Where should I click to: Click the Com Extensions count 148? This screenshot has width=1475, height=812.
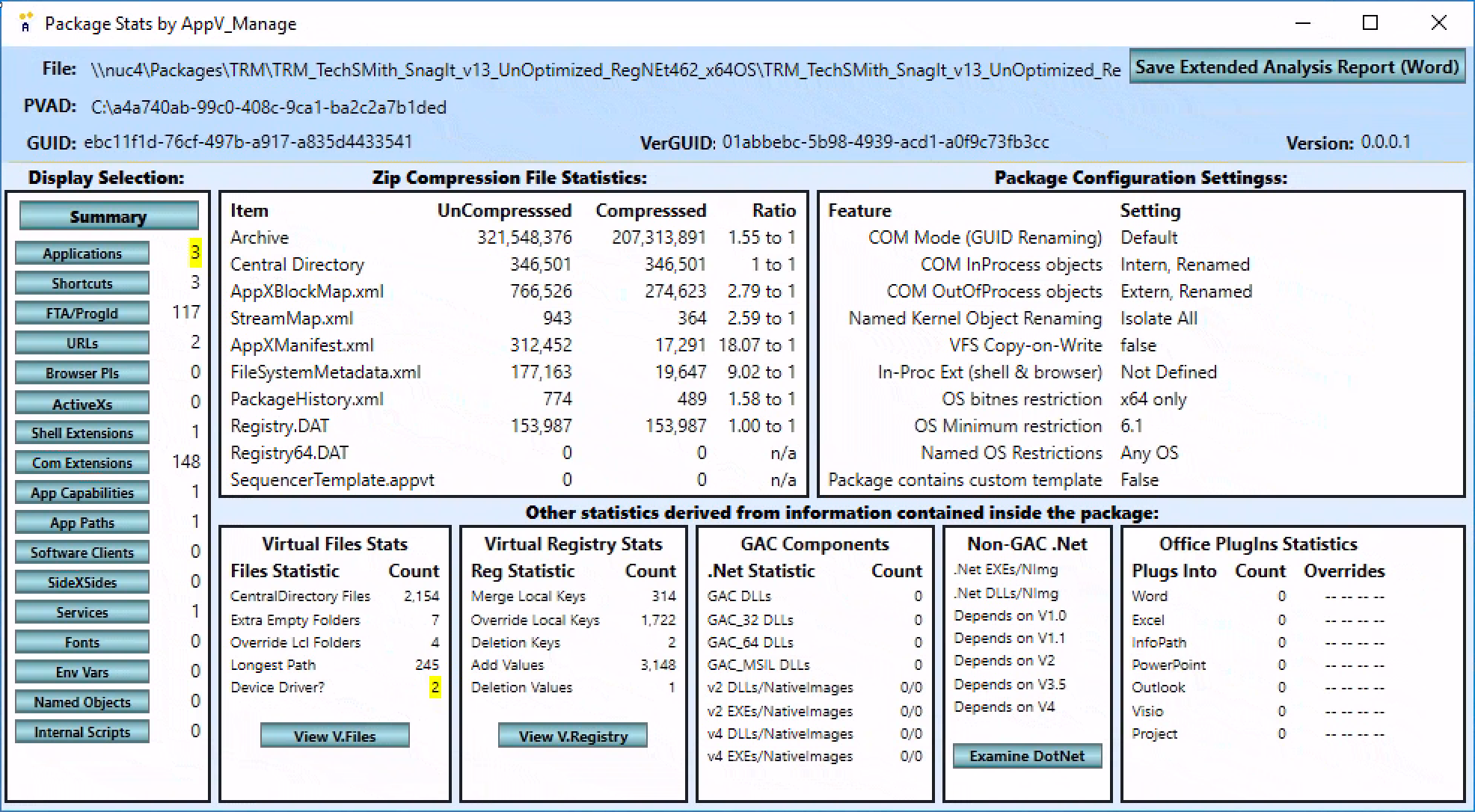pos(185,462)
